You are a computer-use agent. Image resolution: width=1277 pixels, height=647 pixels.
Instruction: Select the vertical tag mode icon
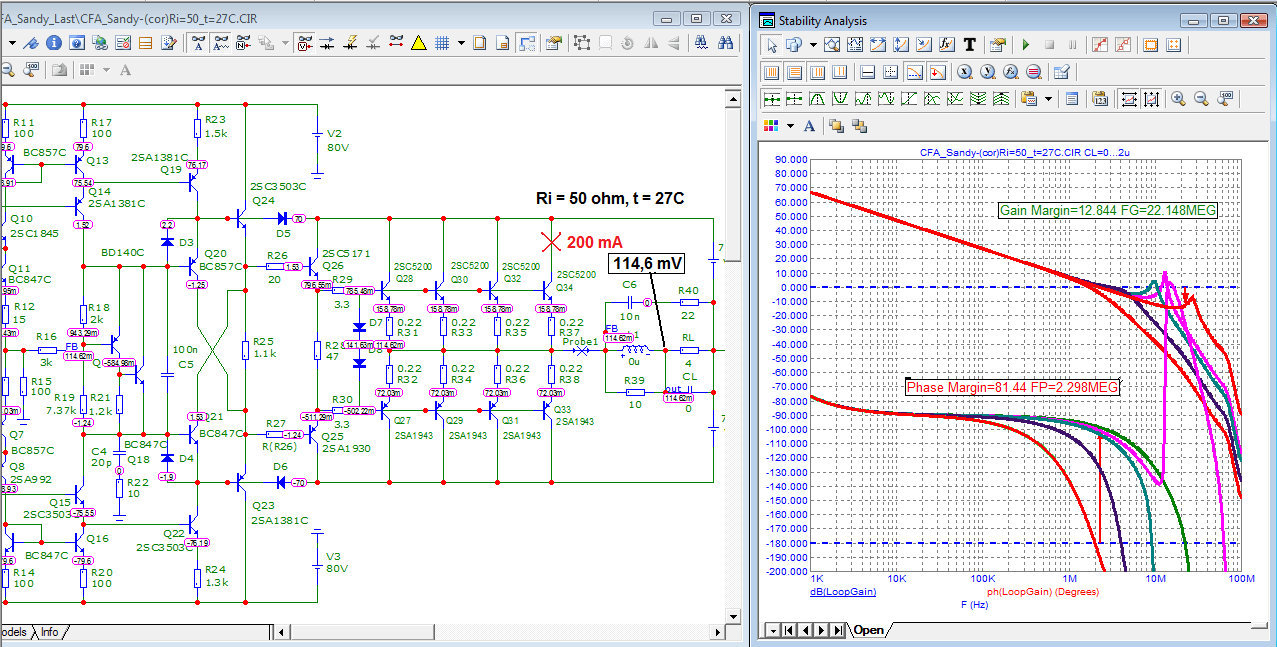click(x=902, y=45)
